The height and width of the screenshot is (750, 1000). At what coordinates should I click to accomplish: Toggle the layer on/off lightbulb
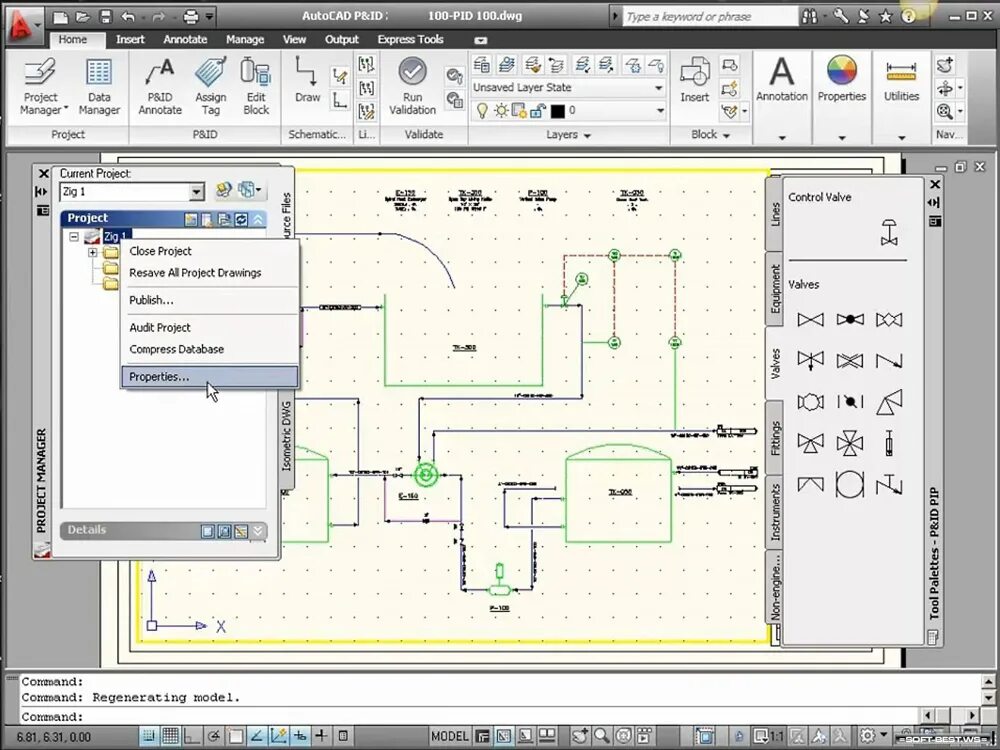pyautogui.click(x=482, y=112)
